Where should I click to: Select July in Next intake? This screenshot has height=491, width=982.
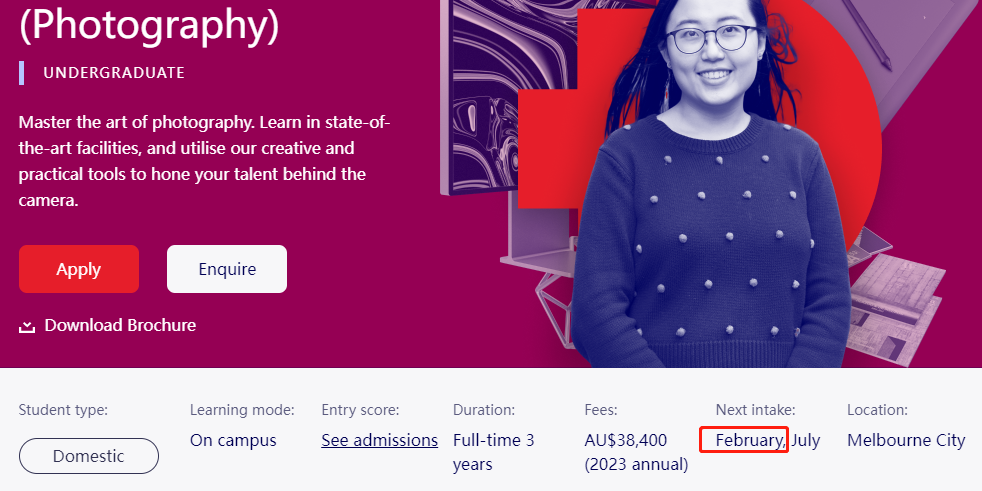pos(806,440)
